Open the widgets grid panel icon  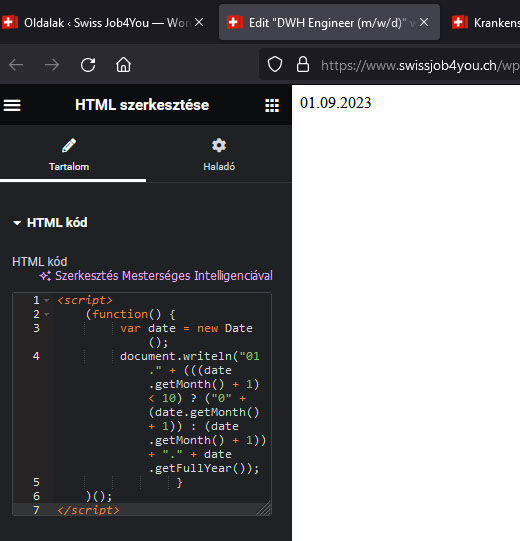coord(272,105)
